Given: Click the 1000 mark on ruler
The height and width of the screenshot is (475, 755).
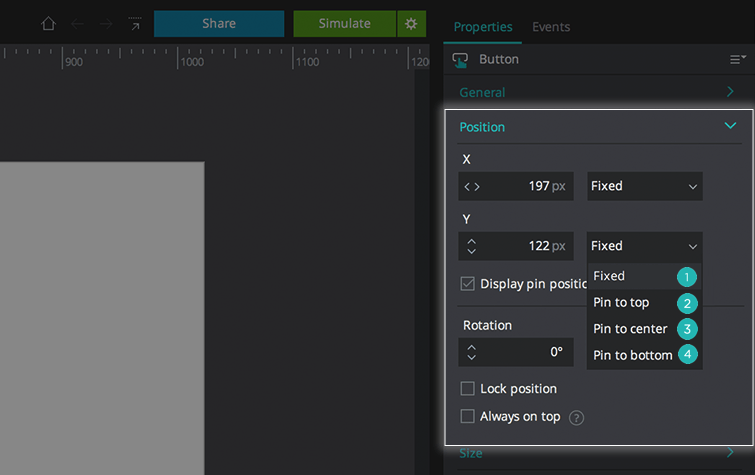Looking at the screenshot, I should click(192, 62).
